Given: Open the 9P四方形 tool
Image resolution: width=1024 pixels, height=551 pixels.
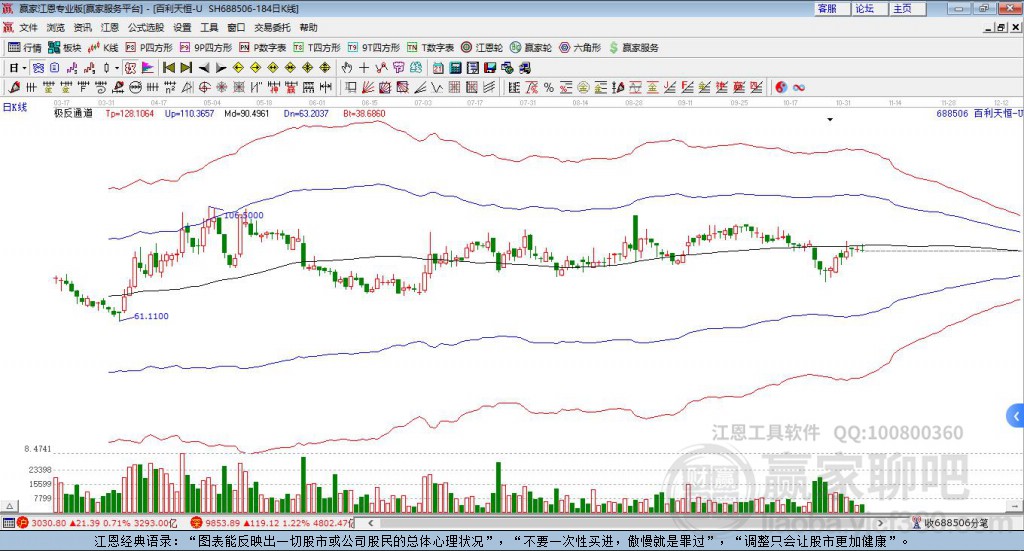Looking at the screenshot, I should coord(206,48).
